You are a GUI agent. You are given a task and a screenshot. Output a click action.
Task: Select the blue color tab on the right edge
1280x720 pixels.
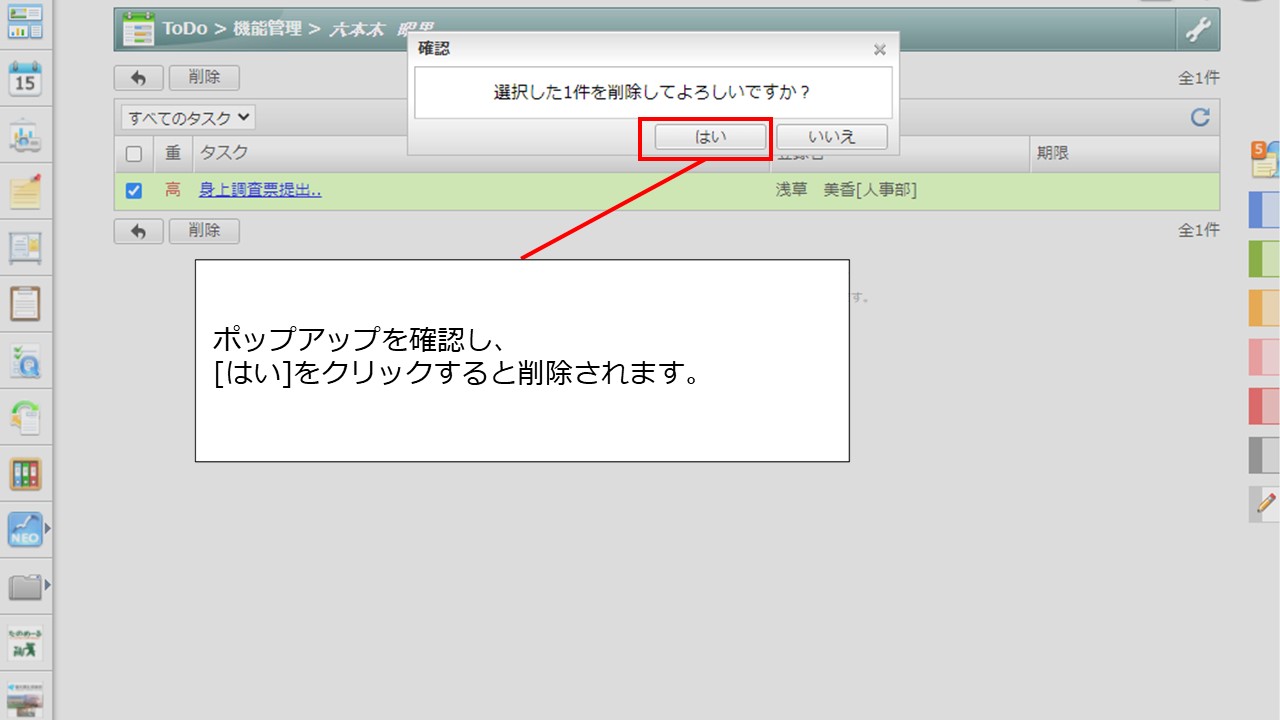click(x=1264, y=210)
